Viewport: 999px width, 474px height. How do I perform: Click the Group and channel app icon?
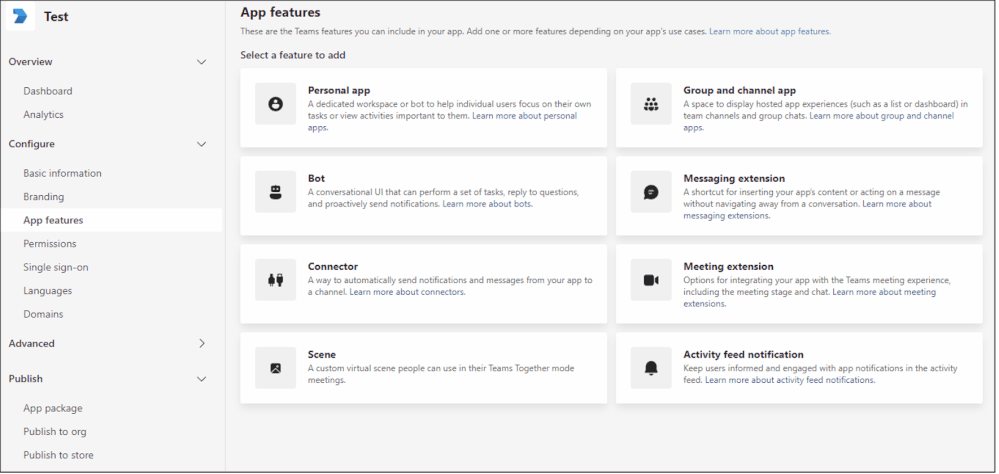pos(651,104)
